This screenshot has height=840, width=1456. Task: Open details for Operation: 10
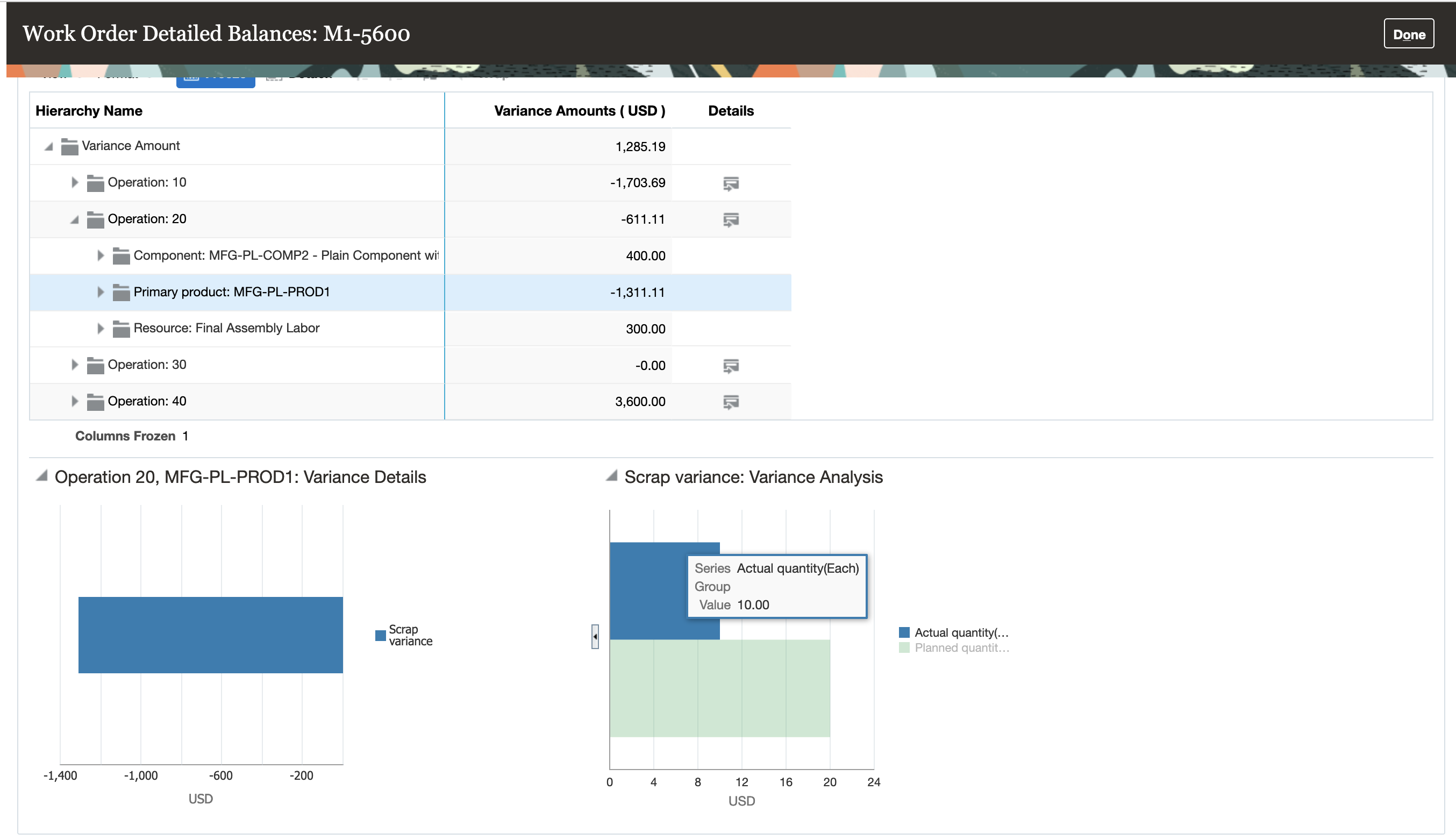coord(731,183)
